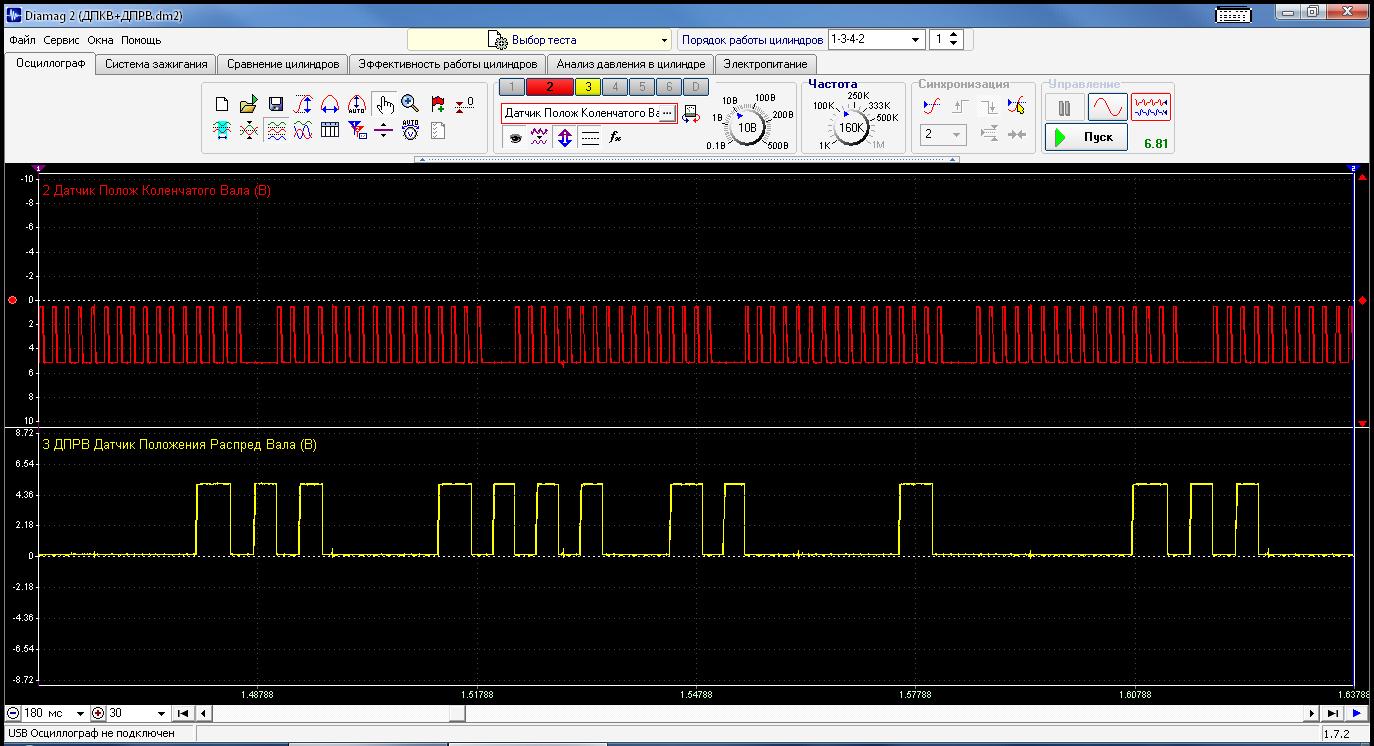1374x746 pixels.
Task: Click the cyan waveform measurement icon
Action: [x=222, y=130]
